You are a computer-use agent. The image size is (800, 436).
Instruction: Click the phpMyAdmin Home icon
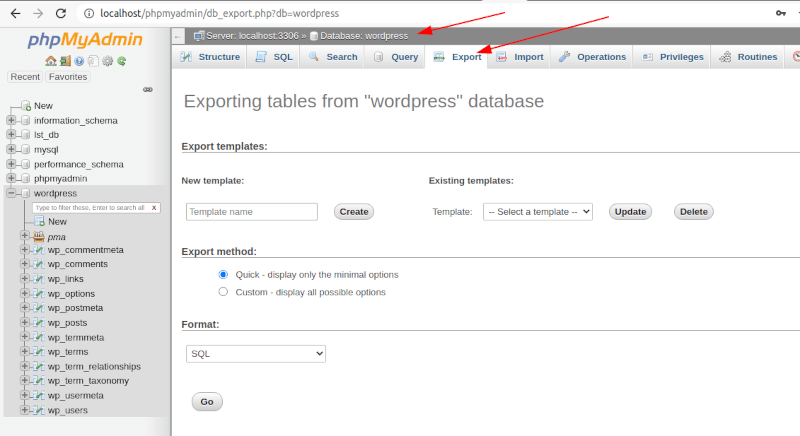tap(51, 61)
